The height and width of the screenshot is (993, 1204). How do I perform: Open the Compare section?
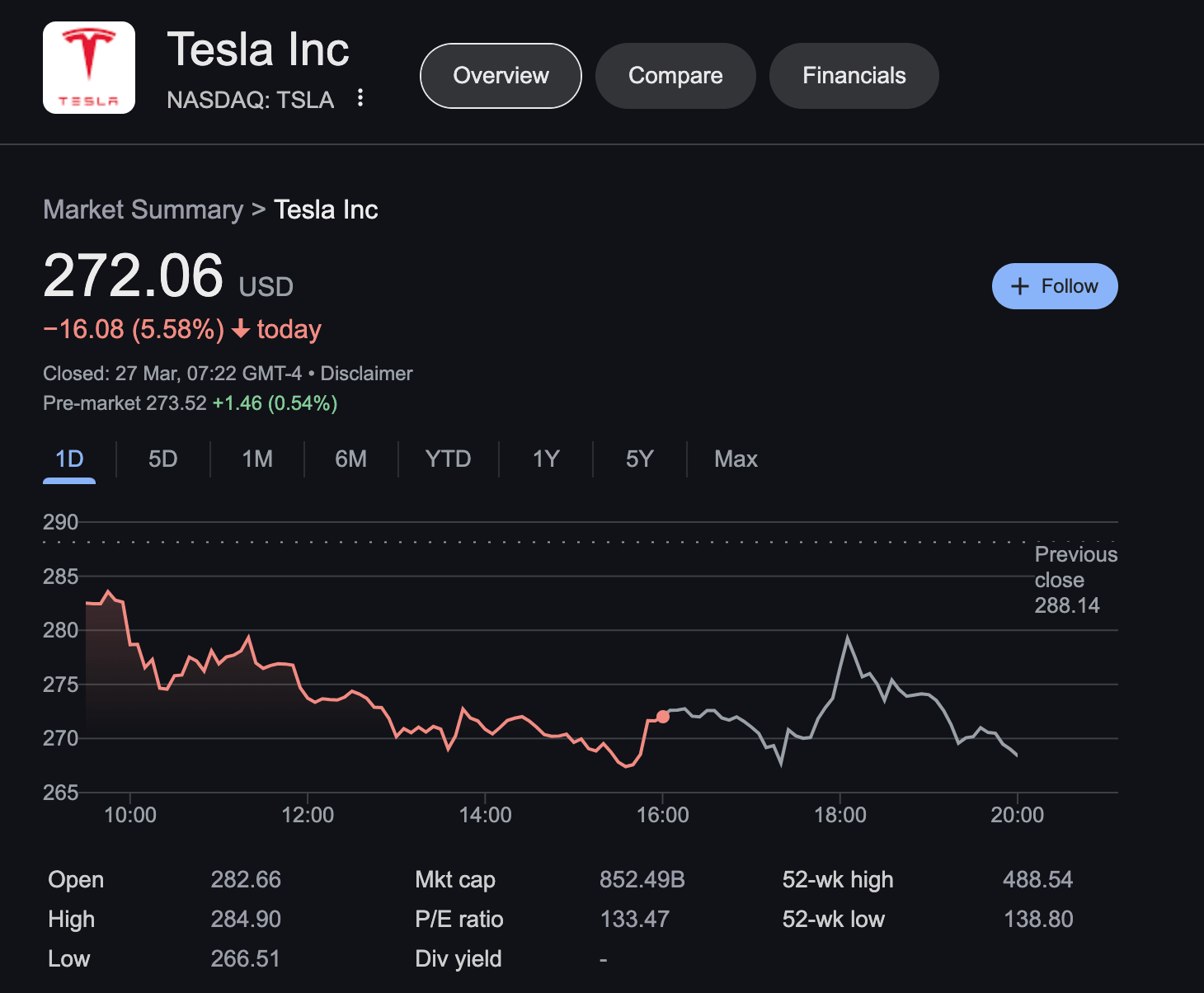pyautogui.click(x=675, y=75)
